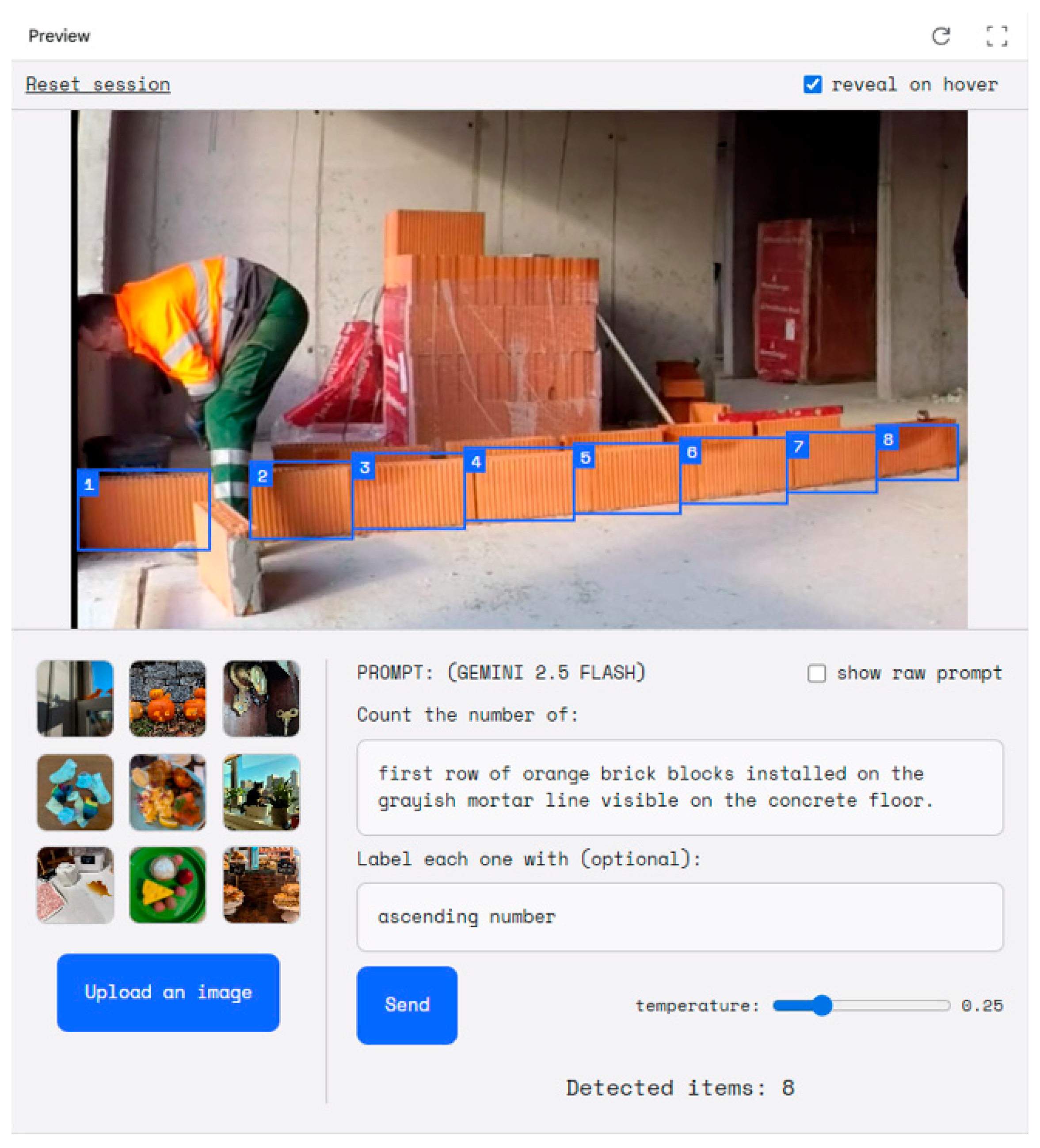Click bounding box label 1 on image
1040x1148 pixels.
[89, 484]
